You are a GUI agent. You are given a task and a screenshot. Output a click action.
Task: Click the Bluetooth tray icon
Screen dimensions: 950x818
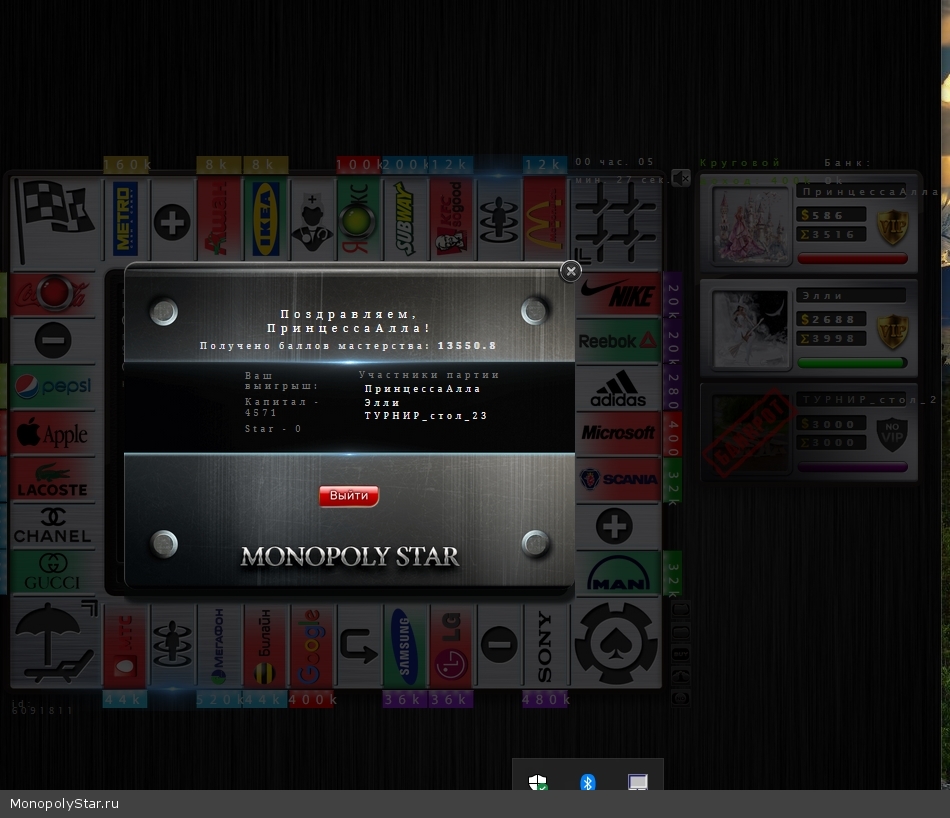(588, 782)
